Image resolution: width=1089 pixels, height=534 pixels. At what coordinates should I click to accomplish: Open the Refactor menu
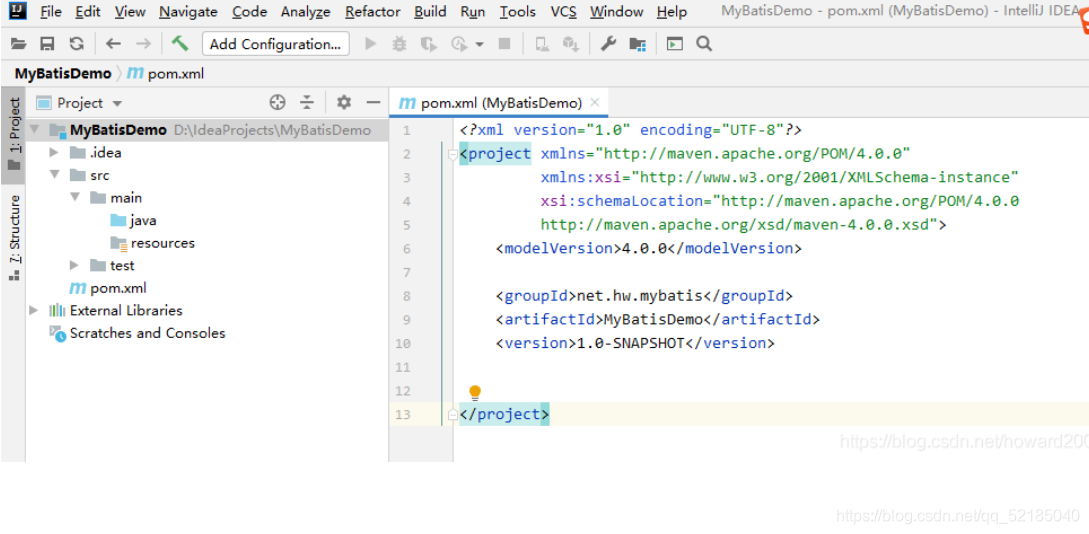372,12
